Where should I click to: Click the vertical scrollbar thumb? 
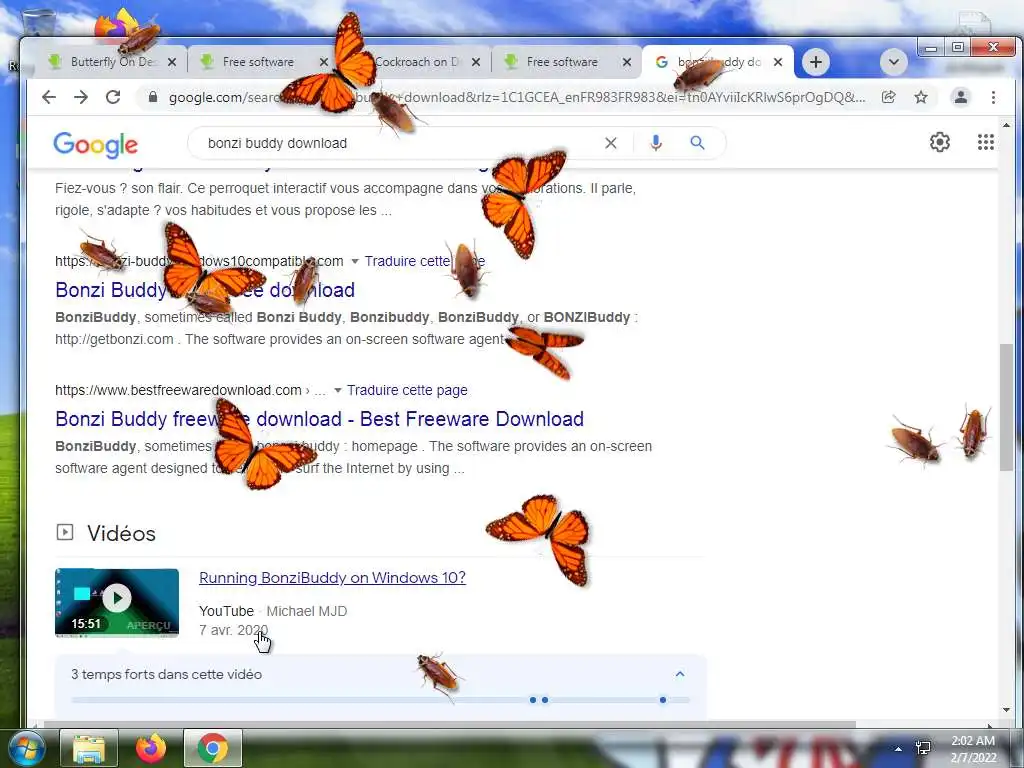tap(1006, 408)
